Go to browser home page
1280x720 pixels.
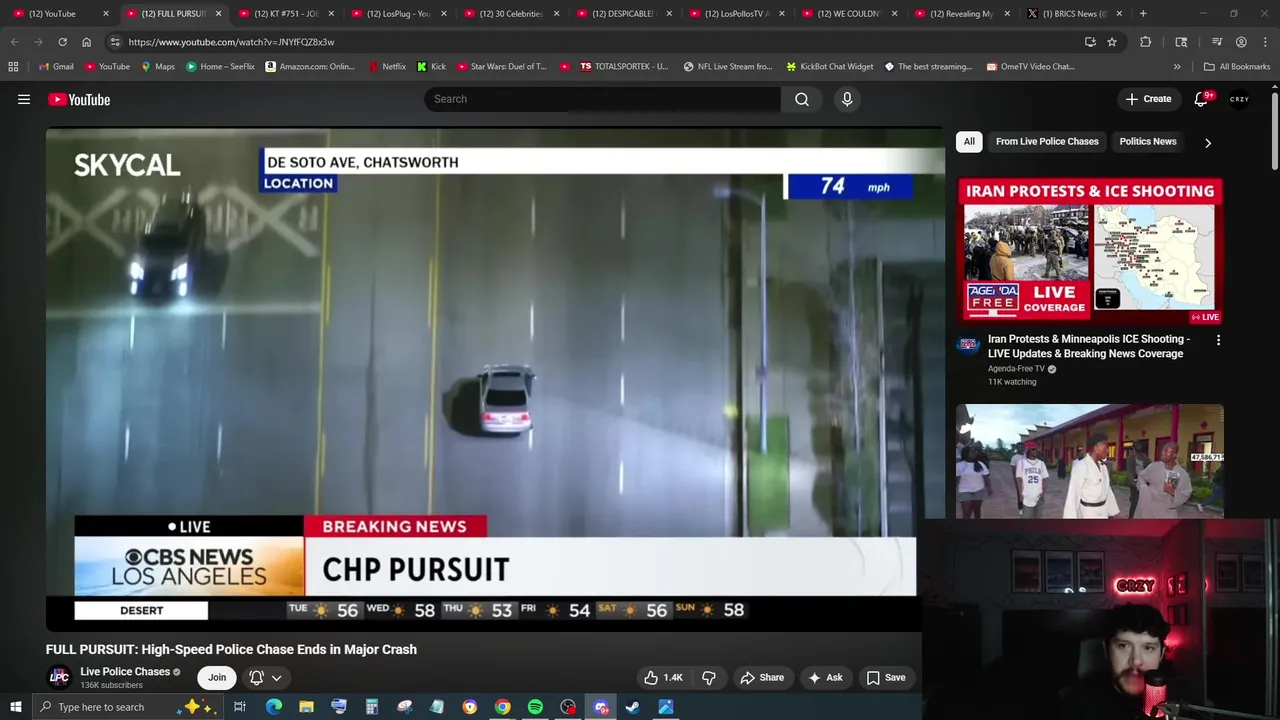pyautogui.click(x=86, y=42)
